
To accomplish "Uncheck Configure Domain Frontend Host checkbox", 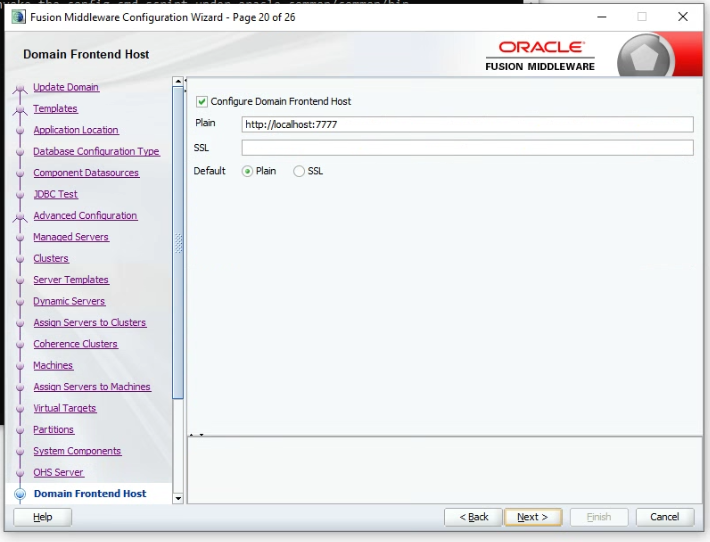I will coord(202,101).
